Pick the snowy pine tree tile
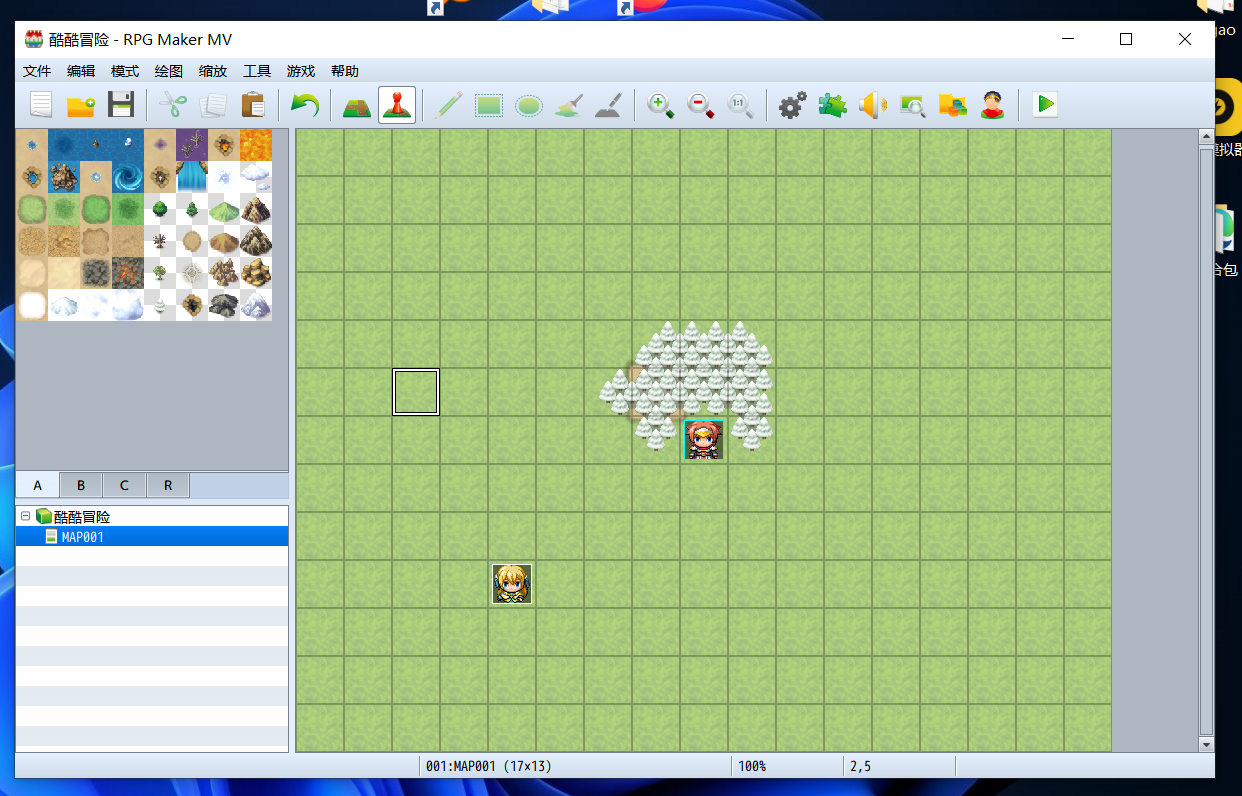Screen dimensions: 1242x796 pyautogui.click(x=160, y=305)
